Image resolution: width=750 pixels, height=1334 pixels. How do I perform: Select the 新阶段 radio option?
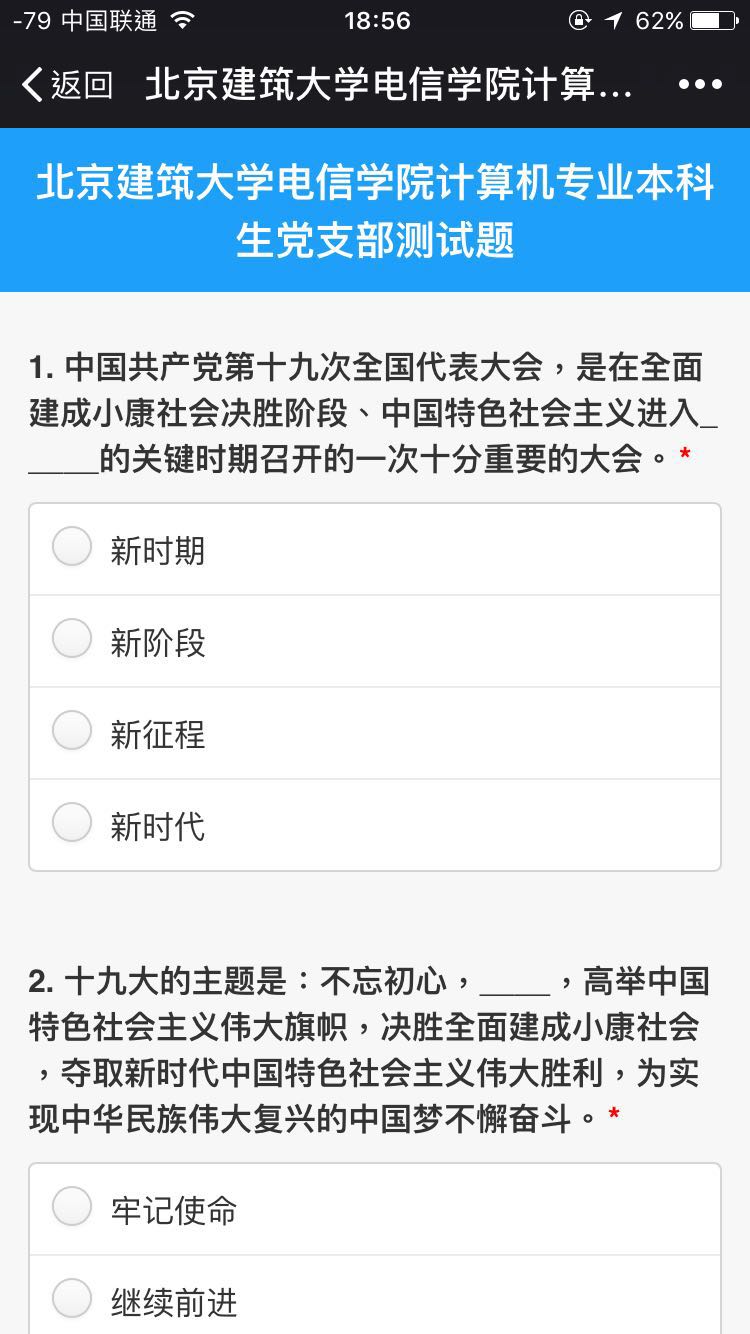72,640
